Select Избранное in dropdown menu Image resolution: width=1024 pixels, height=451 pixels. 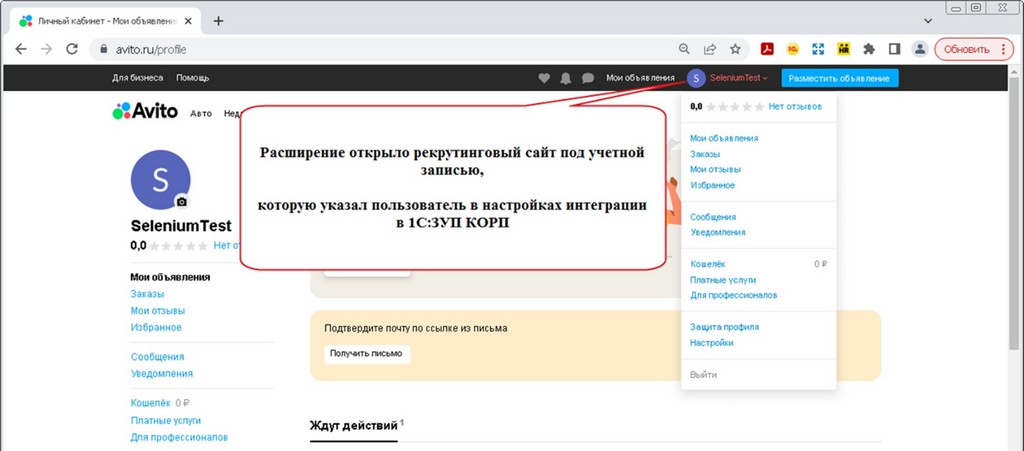[x=712, y=185]
